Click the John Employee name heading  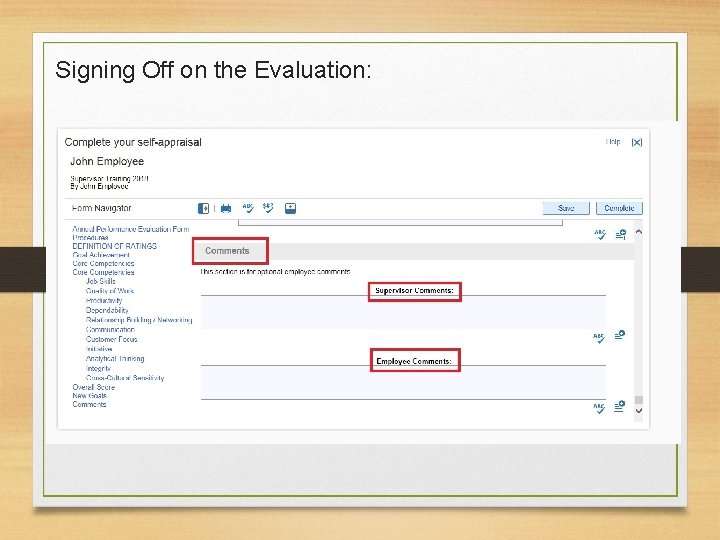pyautogui.click(x=107, y=161)
